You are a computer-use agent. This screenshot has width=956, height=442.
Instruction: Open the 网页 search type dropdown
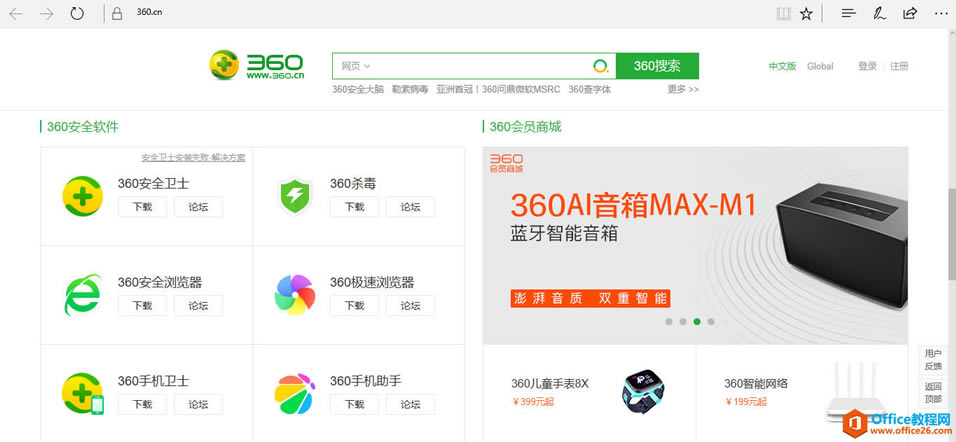coord(356,66)
